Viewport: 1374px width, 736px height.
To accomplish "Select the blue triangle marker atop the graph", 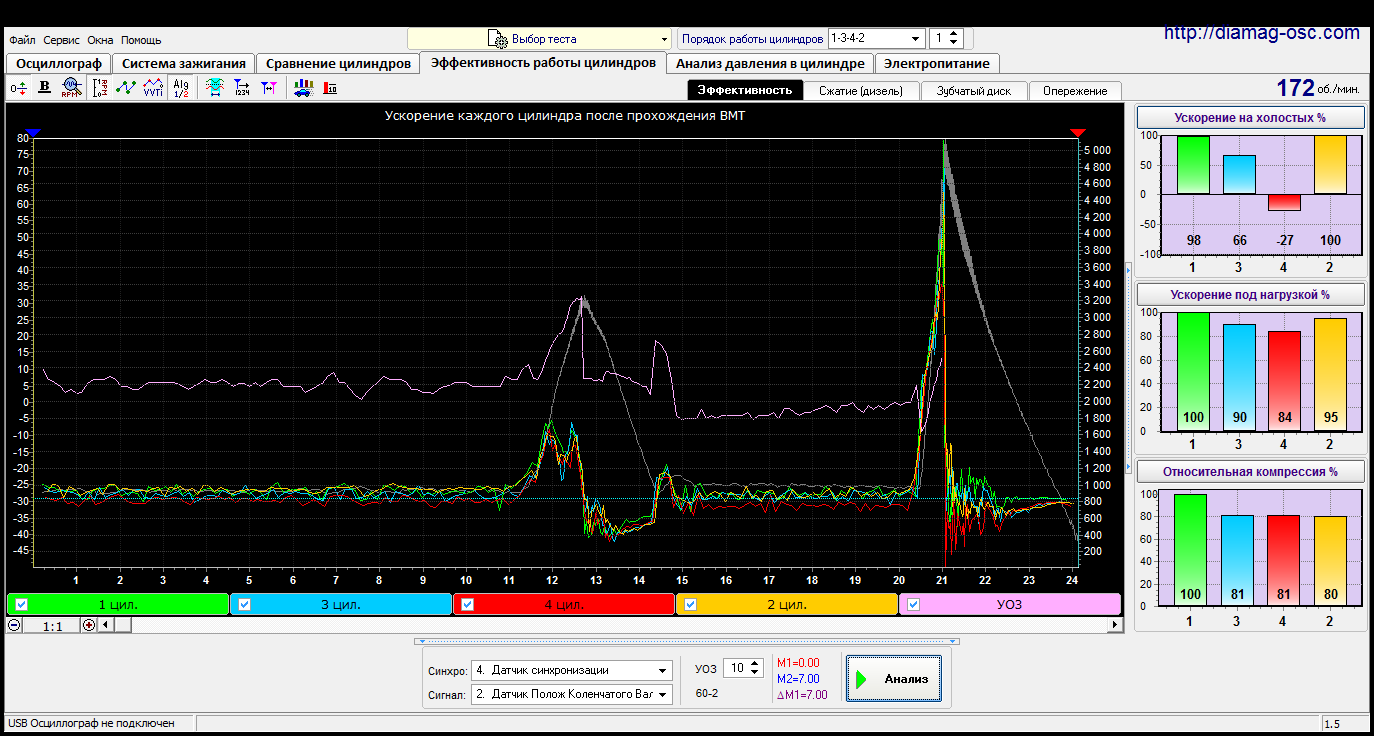I will pos(32,132).
